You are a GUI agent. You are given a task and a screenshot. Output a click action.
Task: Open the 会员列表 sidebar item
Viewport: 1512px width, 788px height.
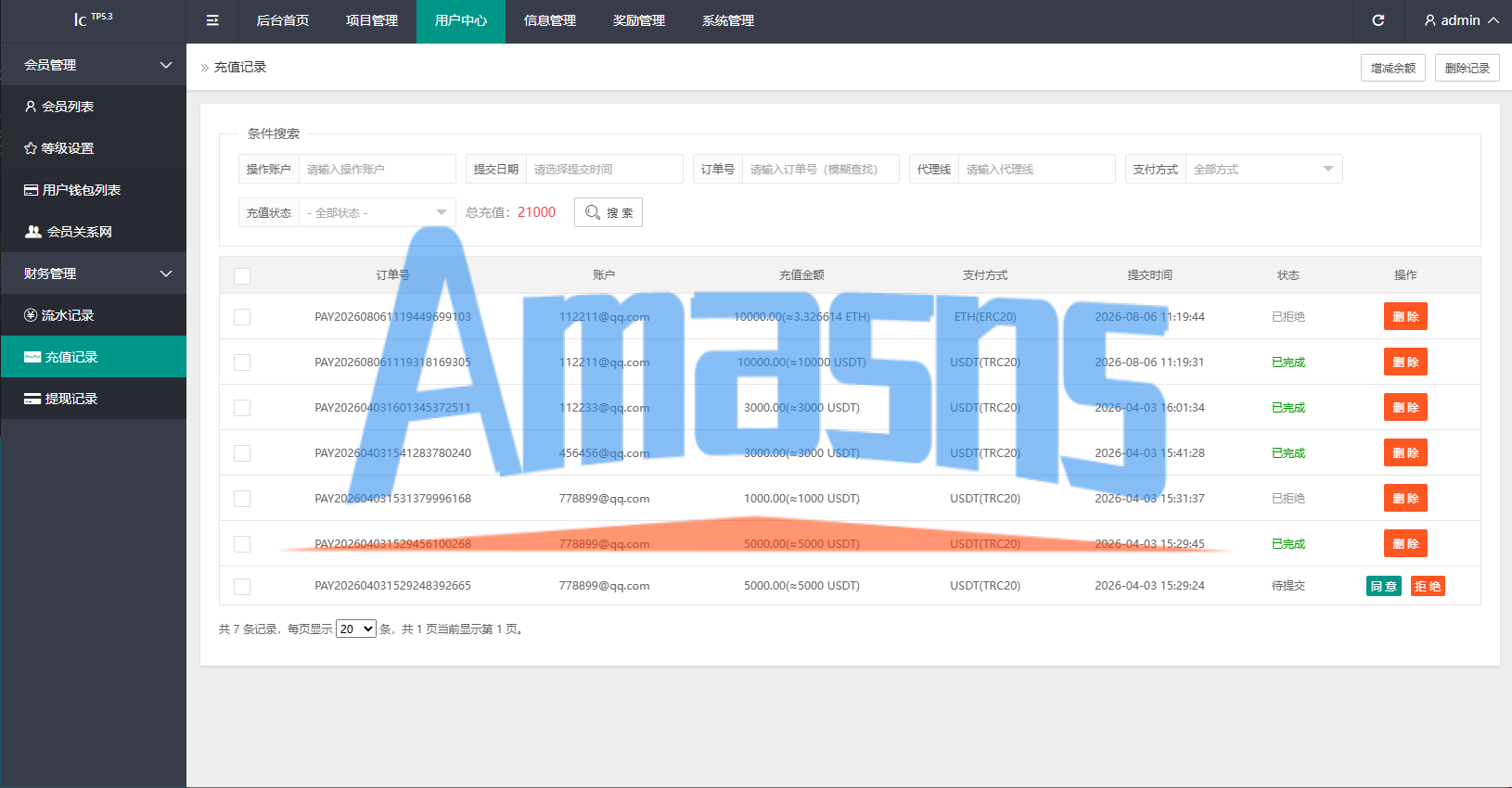pos(94,107)
